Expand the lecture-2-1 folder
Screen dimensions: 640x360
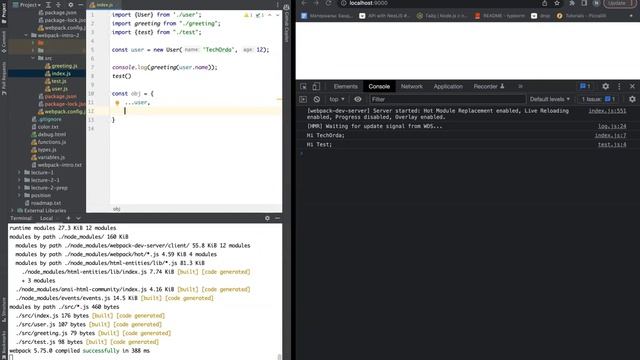pyautogui.click(x=19, y=180)
